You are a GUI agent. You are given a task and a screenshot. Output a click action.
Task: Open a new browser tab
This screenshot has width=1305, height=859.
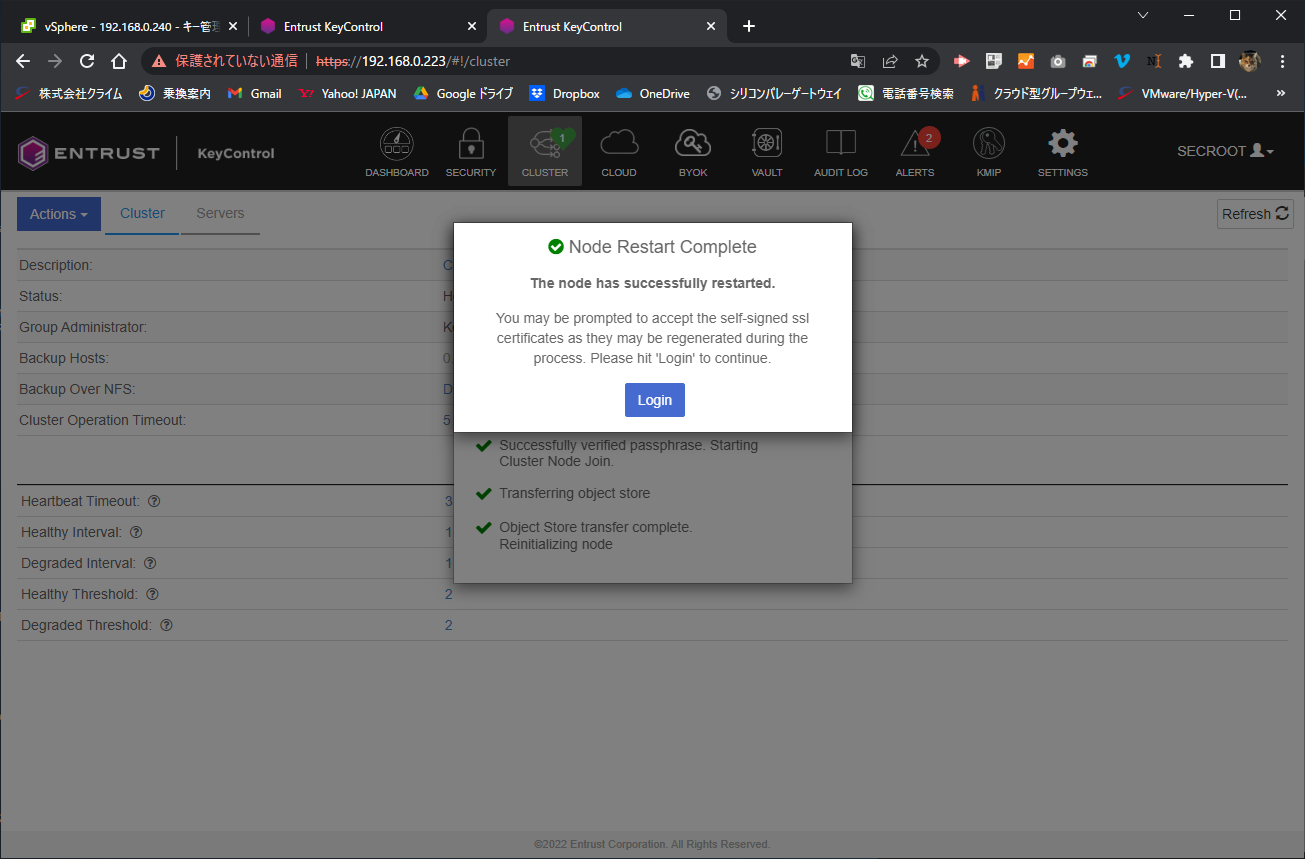coord(749,26)
